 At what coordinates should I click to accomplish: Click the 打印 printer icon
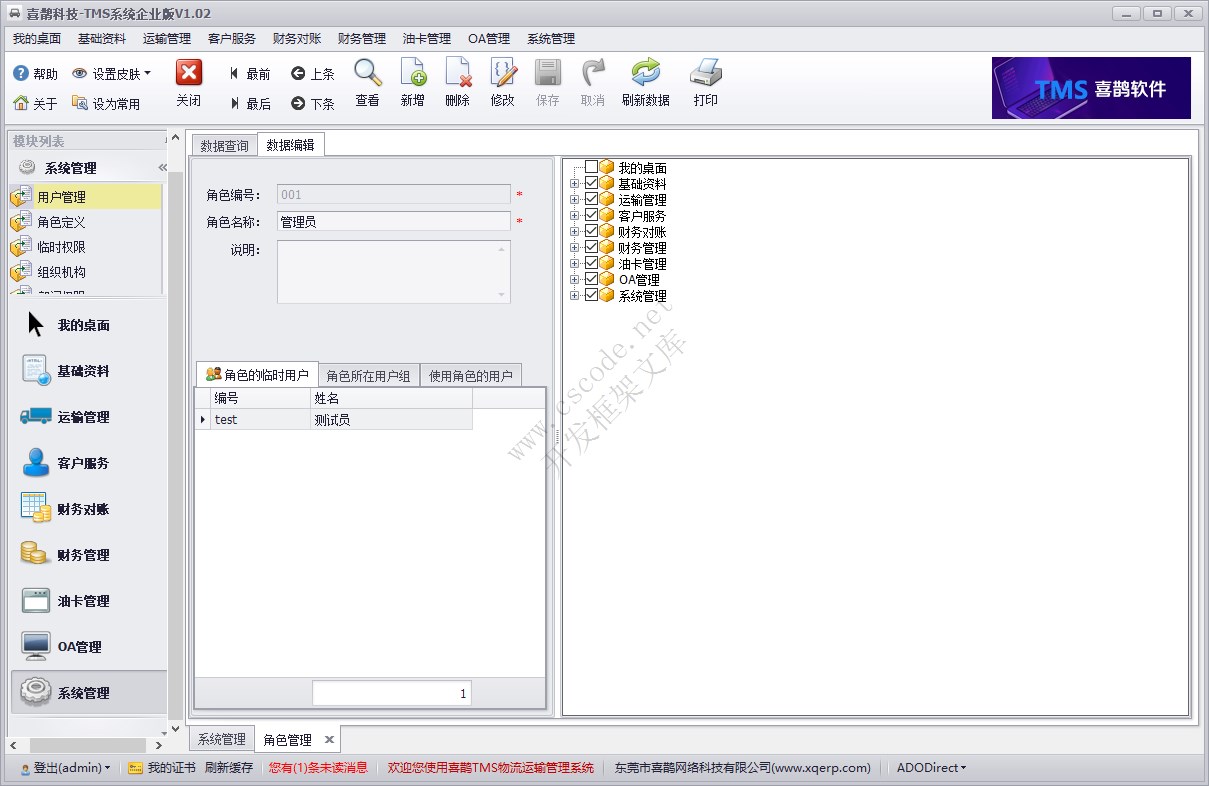pos(706,72)
